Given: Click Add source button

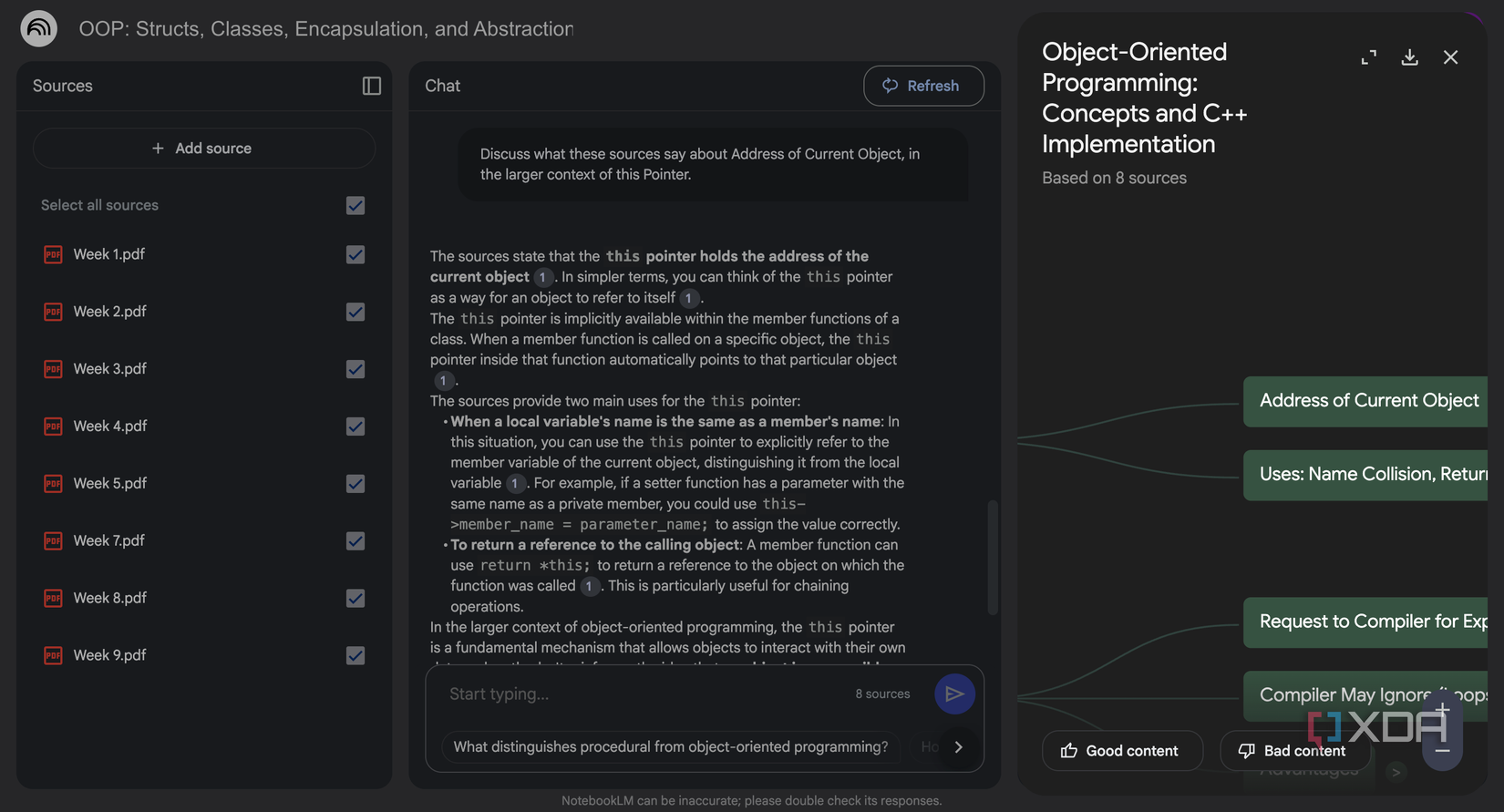Looking at the screenshot, I should [204, 148].
